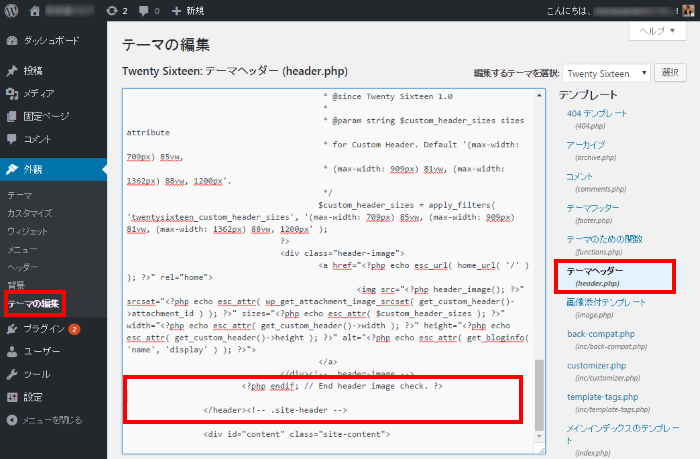Open the コメント comments.php template
The image size is (700, 459).
point(579,177)
